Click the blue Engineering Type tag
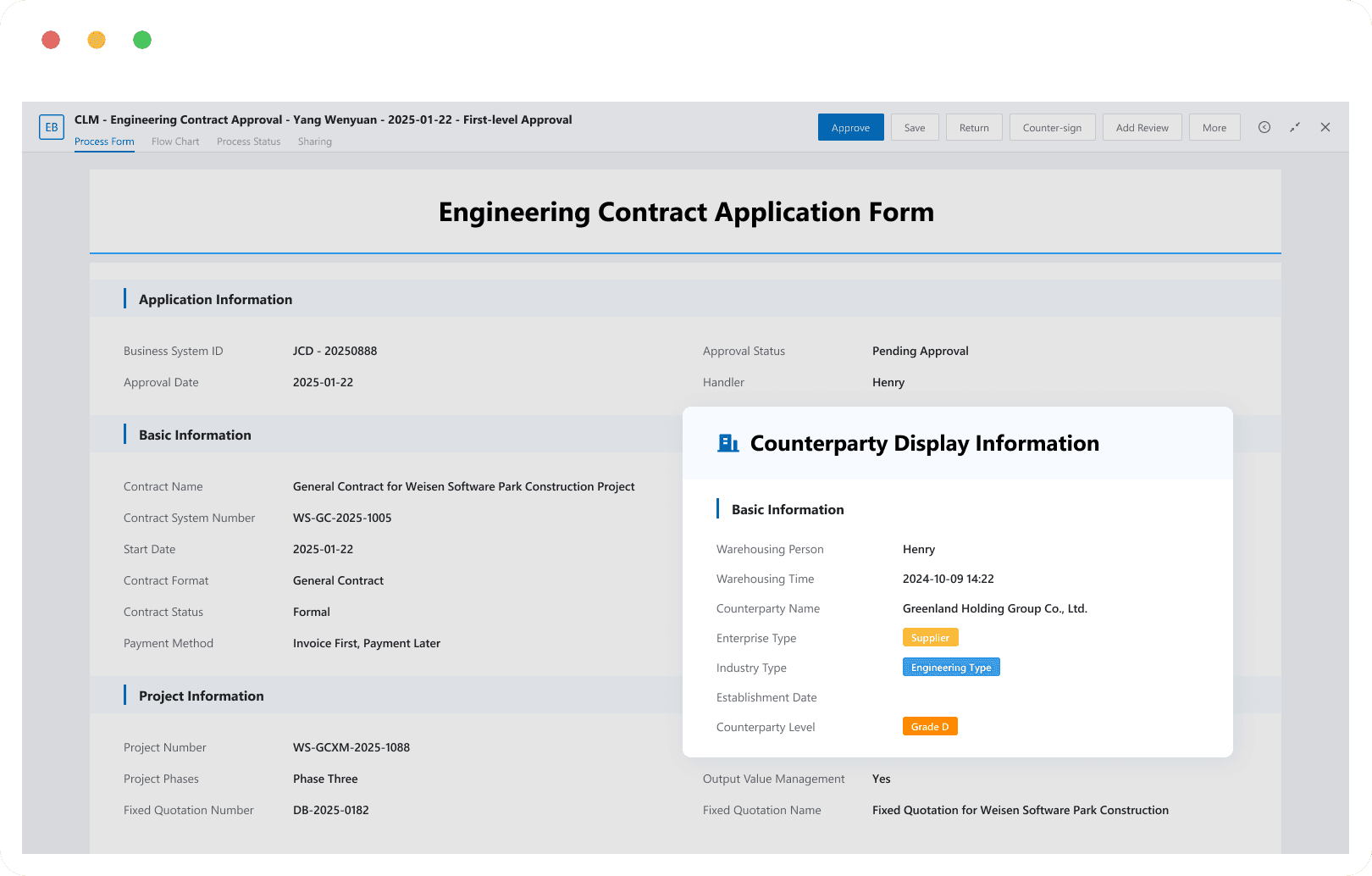Screen dimensions: 1372x876 (x=951, y=668)
